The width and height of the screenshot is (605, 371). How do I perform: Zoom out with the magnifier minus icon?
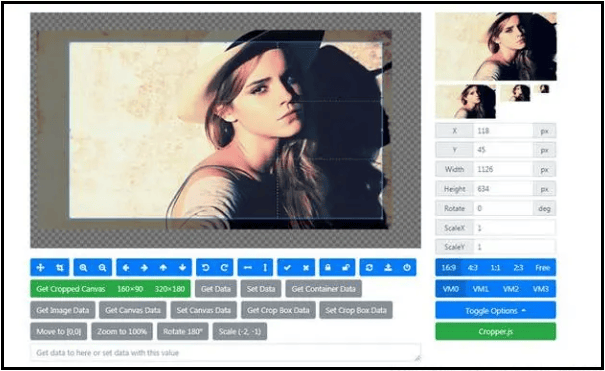[x=102, y=268]
